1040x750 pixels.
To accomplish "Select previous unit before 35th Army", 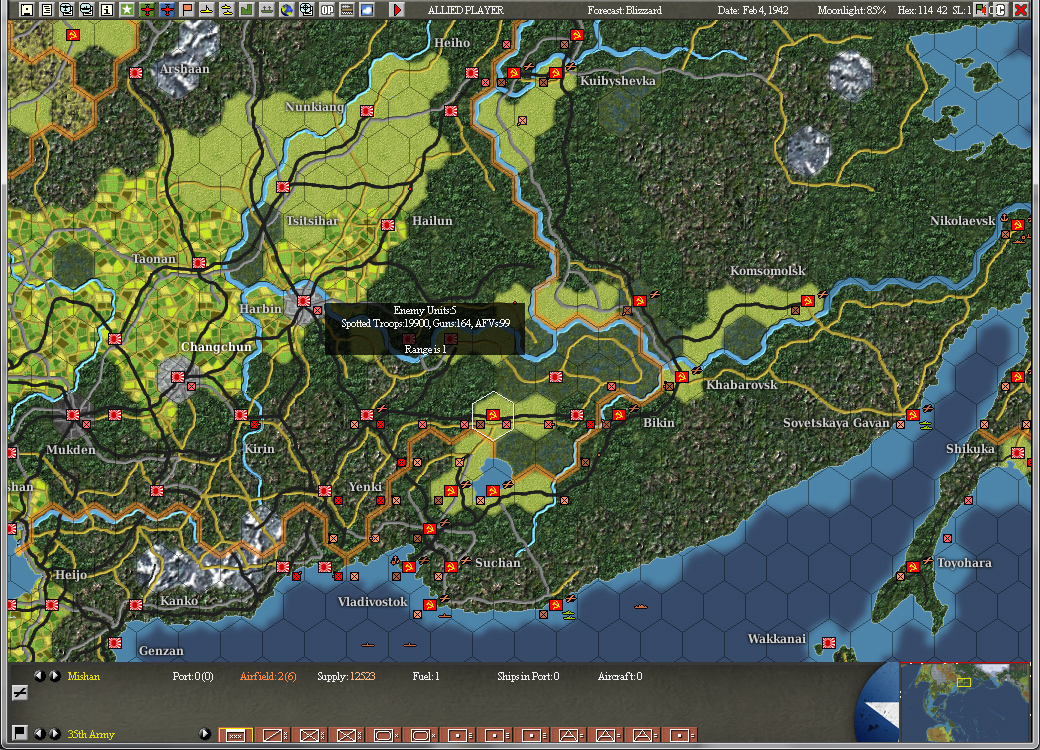I will pos(40,733).
